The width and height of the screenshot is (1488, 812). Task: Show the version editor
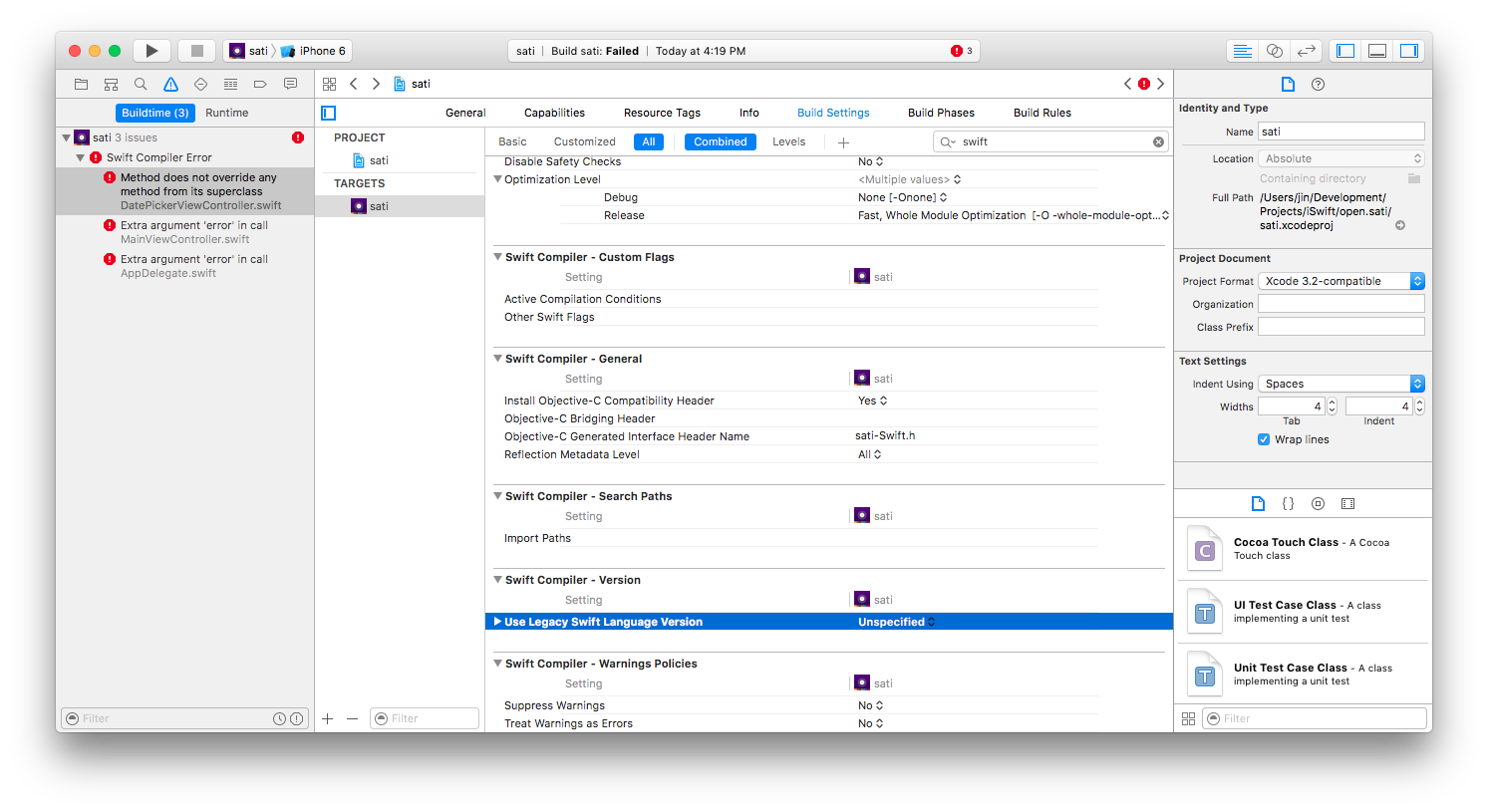click(1306, 51)
